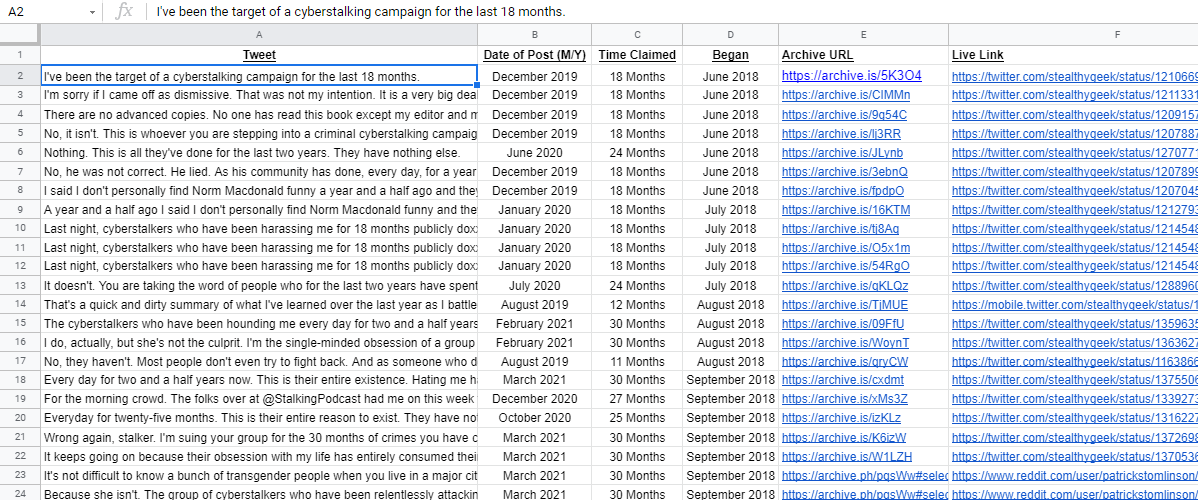Select column C header
1198x500 pixels.
tap(637, 34)
